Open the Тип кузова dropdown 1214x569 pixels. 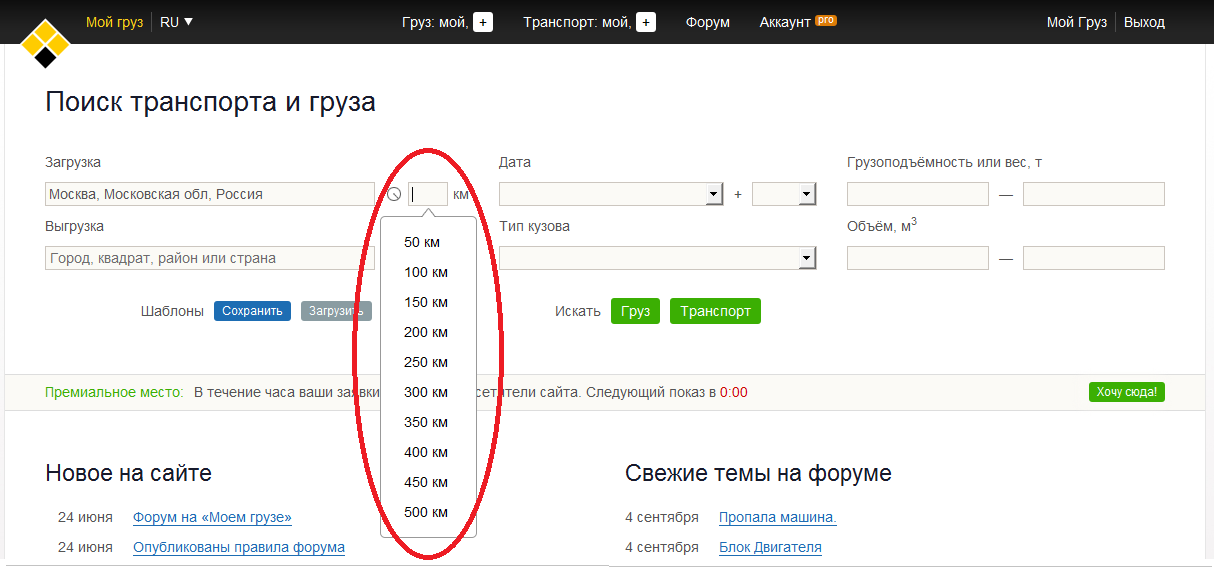tap(806, 259)
